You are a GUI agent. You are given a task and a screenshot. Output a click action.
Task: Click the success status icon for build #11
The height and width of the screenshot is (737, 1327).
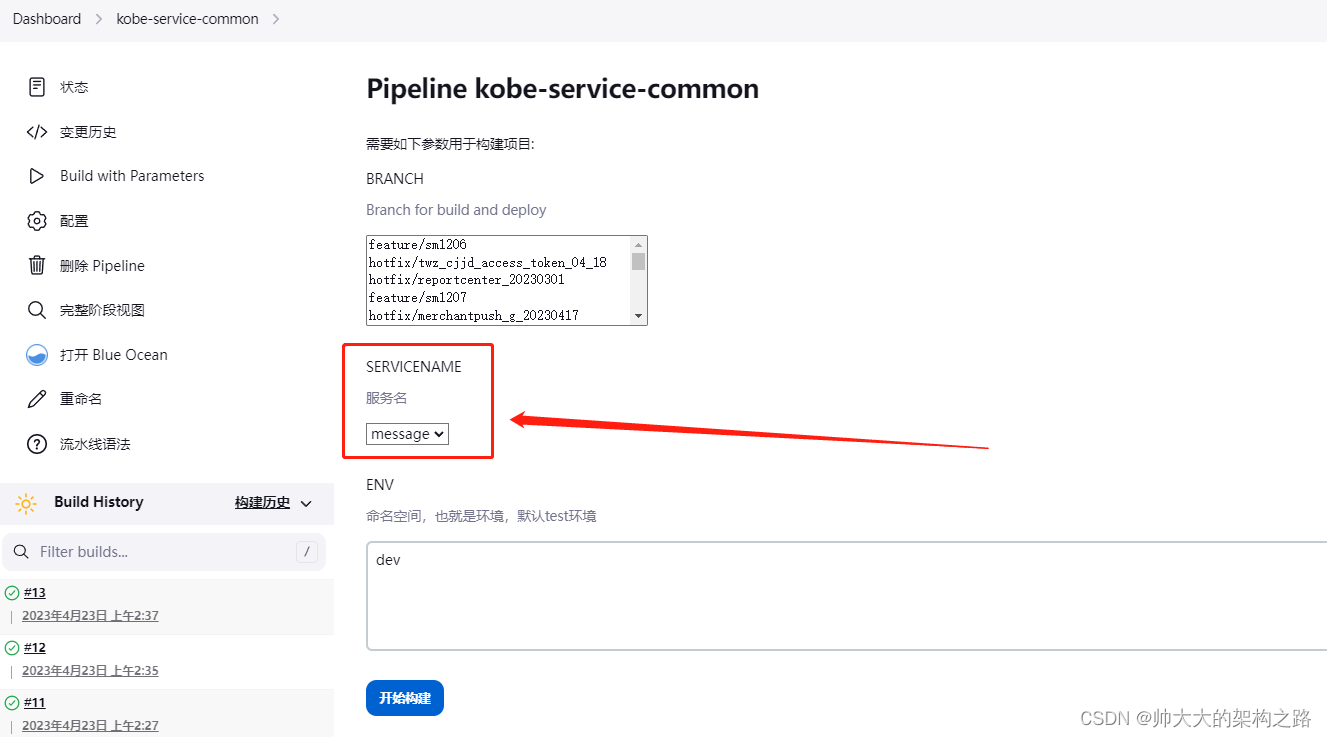[12, 703]
